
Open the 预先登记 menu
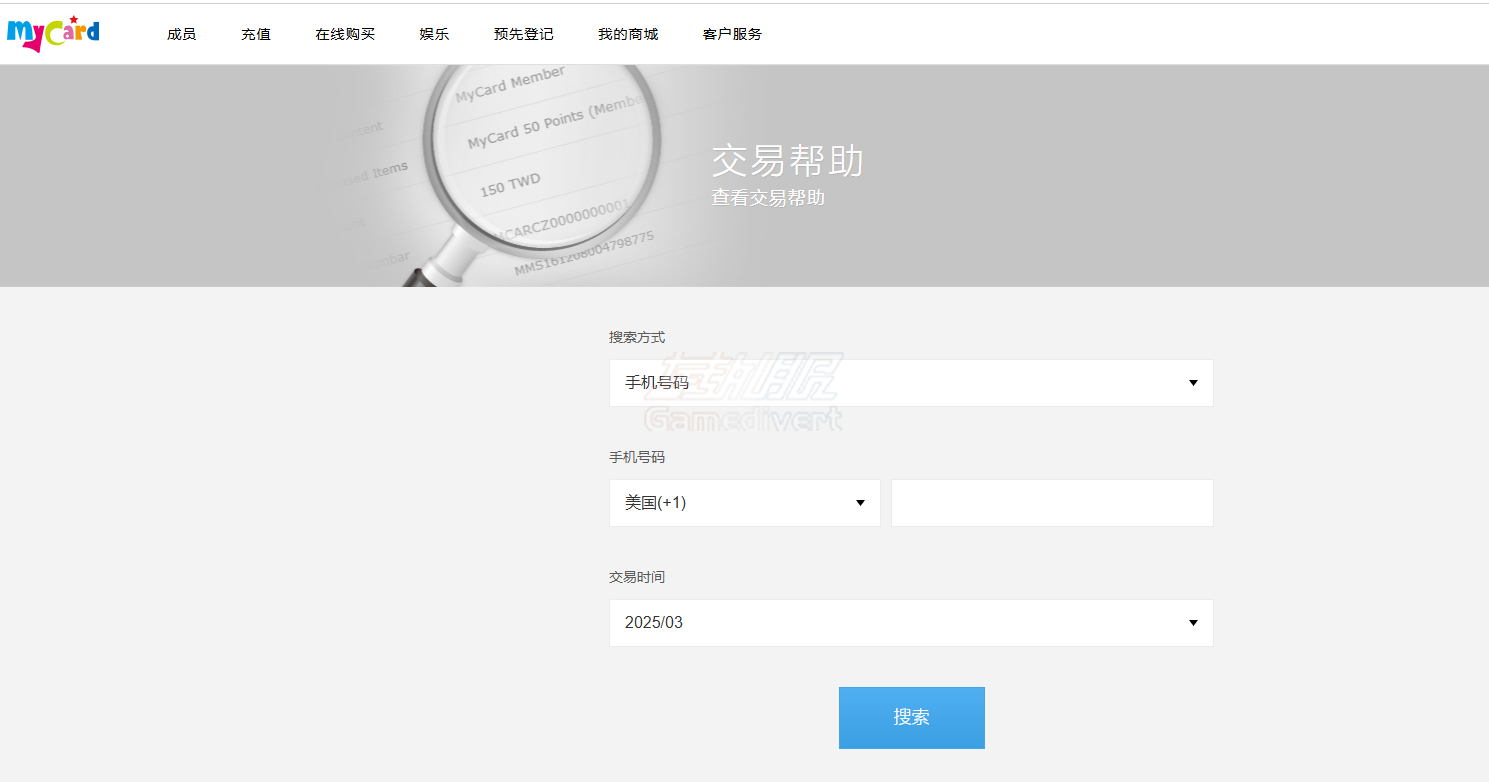(x=523, y=34)
